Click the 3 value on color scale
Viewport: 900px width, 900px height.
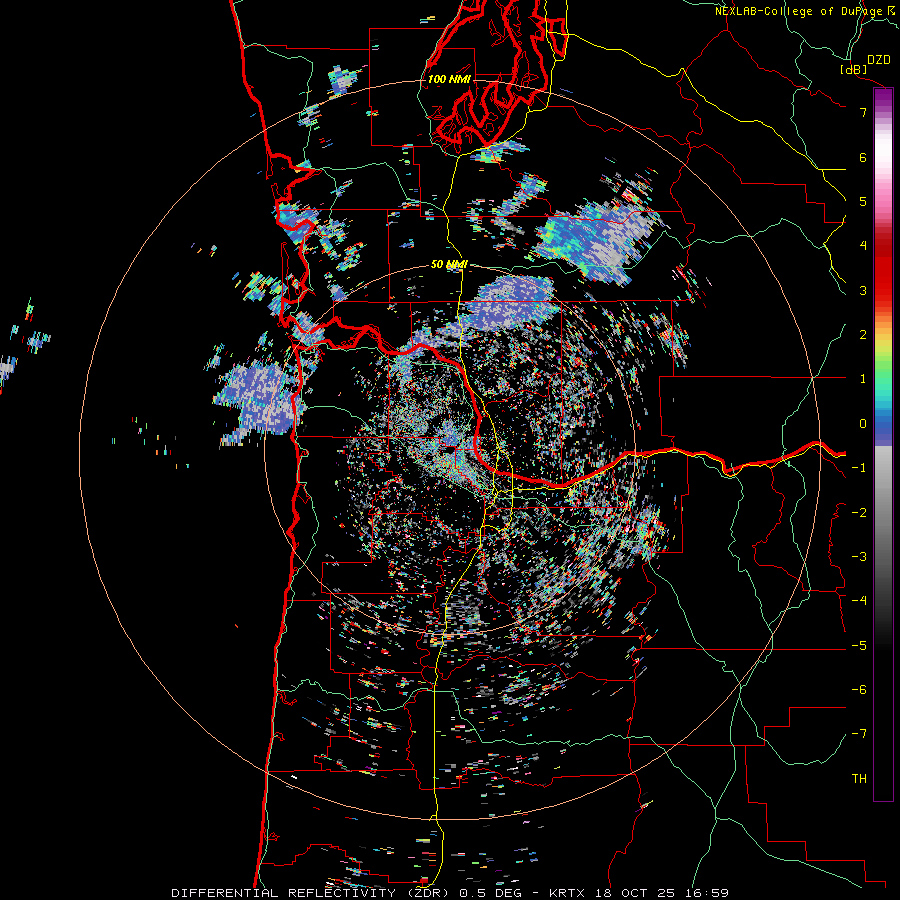863,290
